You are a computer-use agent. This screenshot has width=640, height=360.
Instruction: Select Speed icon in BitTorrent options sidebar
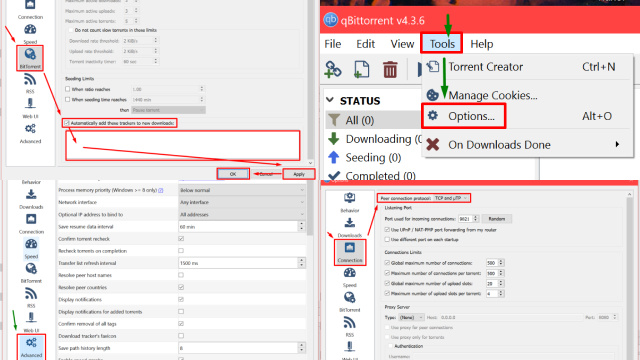[x=30, y=30]
